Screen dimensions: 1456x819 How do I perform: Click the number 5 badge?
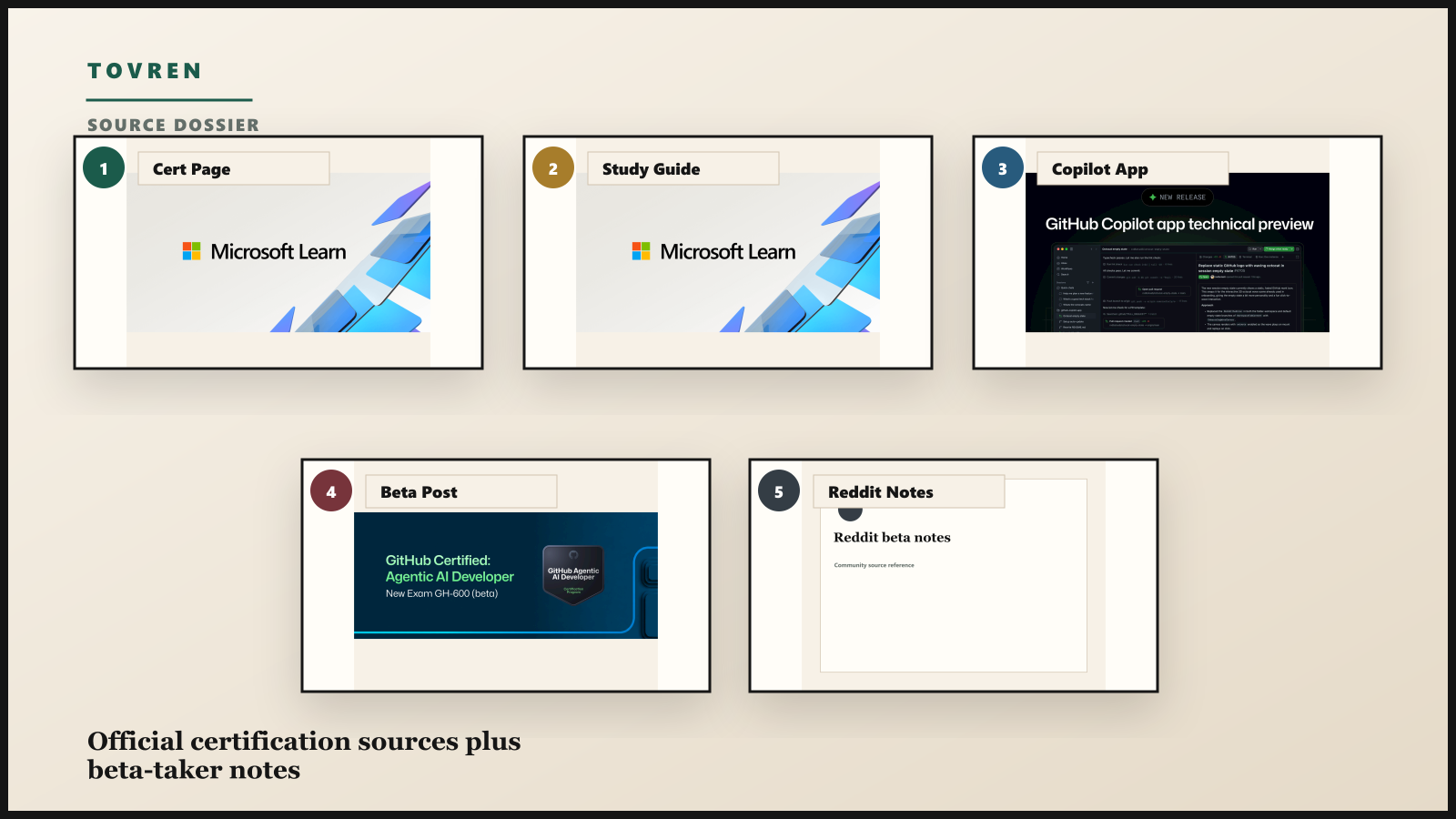pyautogui.click(x=779, y=491)
